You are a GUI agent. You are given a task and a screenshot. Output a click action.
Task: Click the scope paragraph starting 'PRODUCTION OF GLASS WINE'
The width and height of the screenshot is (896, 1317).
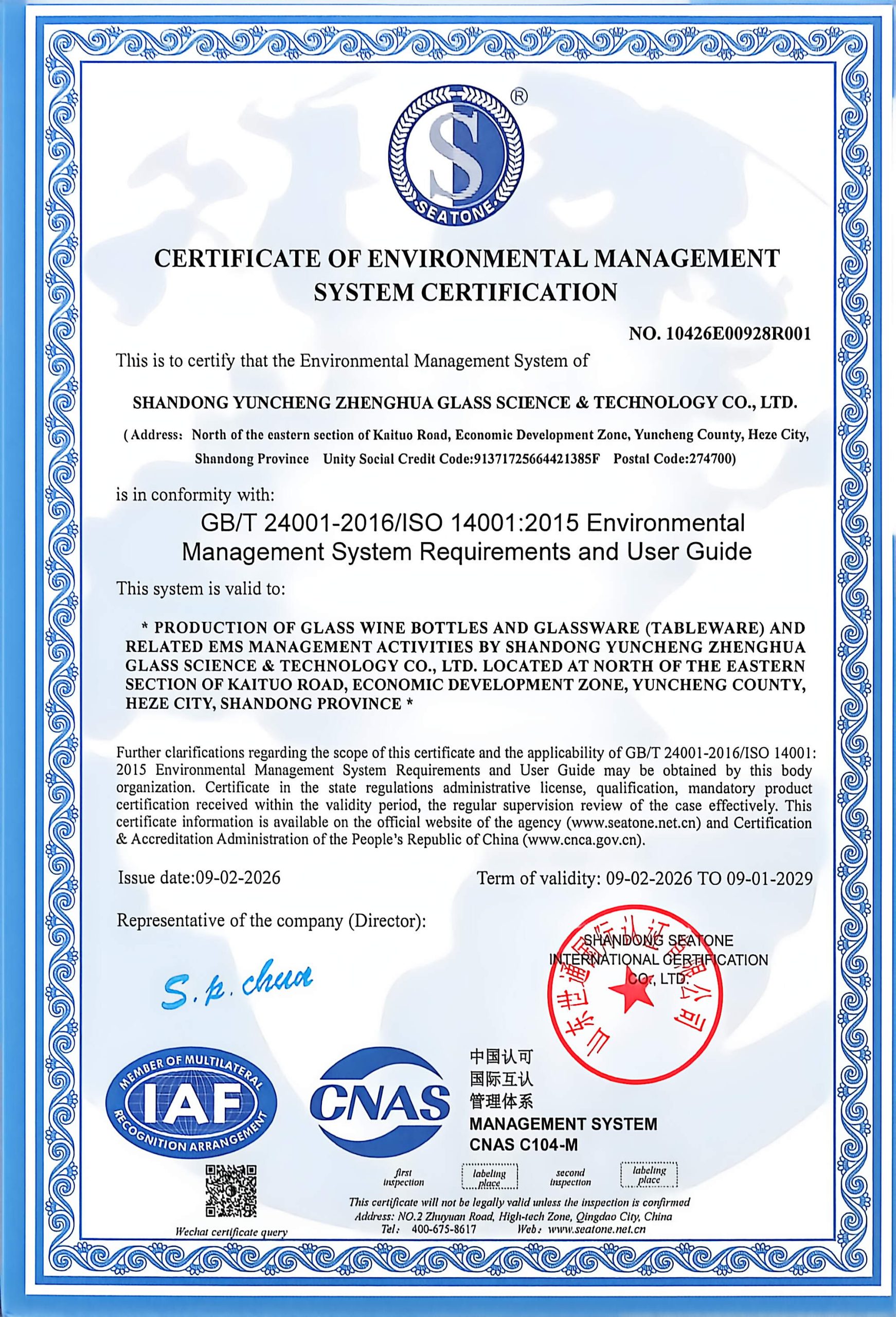coord(465,666)
